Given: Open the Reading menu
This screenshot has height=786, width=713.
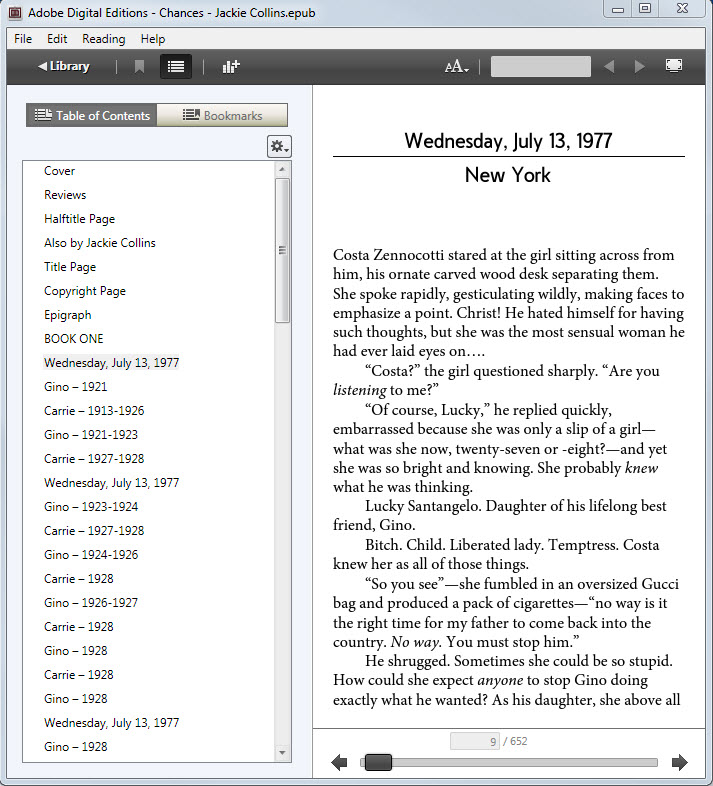Looking at the screenshot, I should tap(103, 39).
